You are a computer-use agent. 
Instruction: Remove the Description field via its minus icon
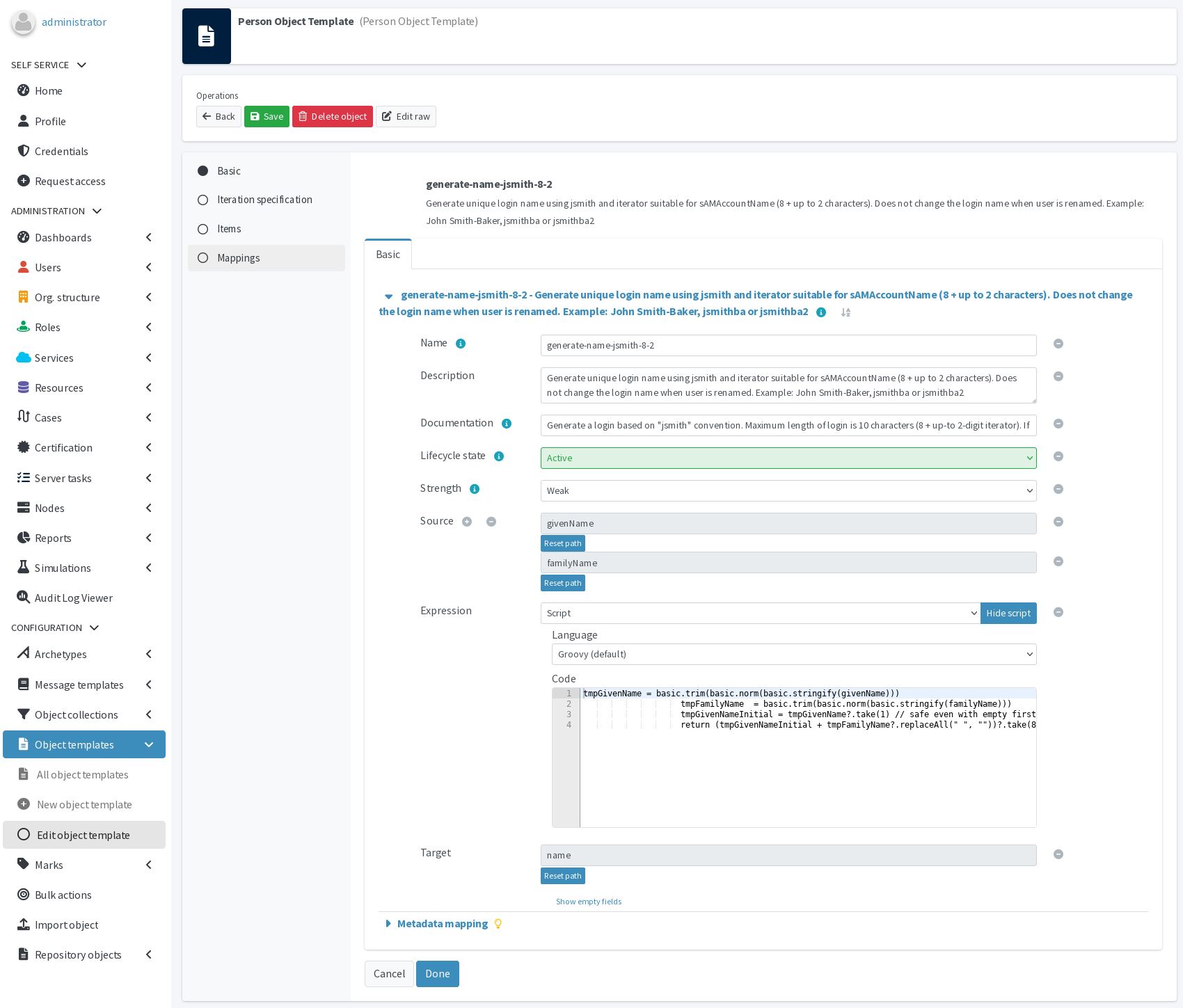(x=1058, y=376)
